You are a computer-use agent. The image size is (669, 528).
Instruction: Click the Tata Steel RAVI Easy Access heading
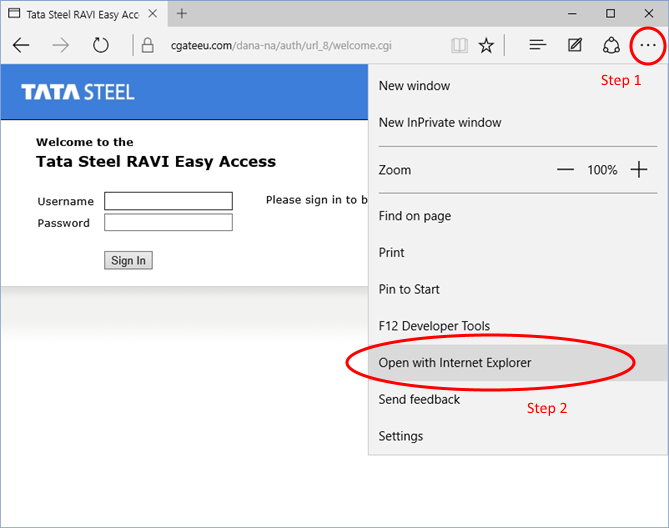tap(156, 162)
